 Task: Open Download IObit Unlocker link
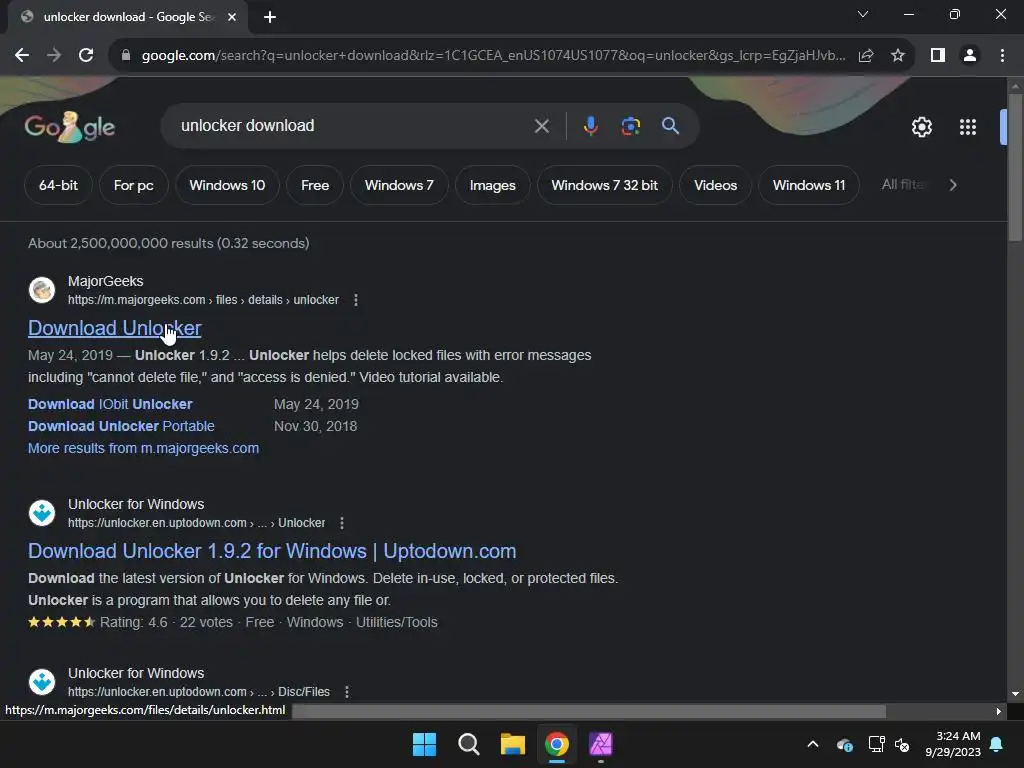(x=110, y=404)
